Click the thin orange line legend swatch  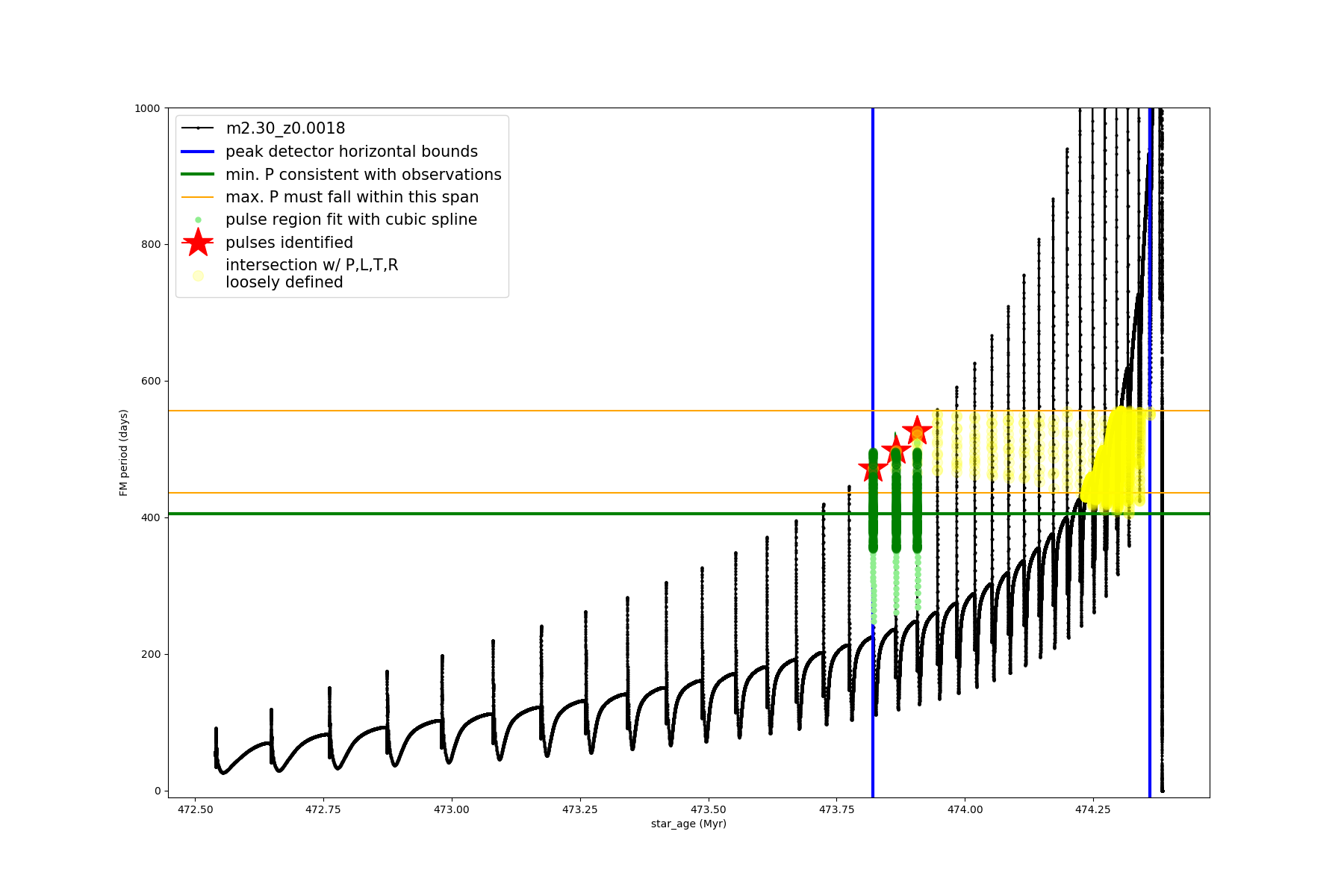pos(198,197)
